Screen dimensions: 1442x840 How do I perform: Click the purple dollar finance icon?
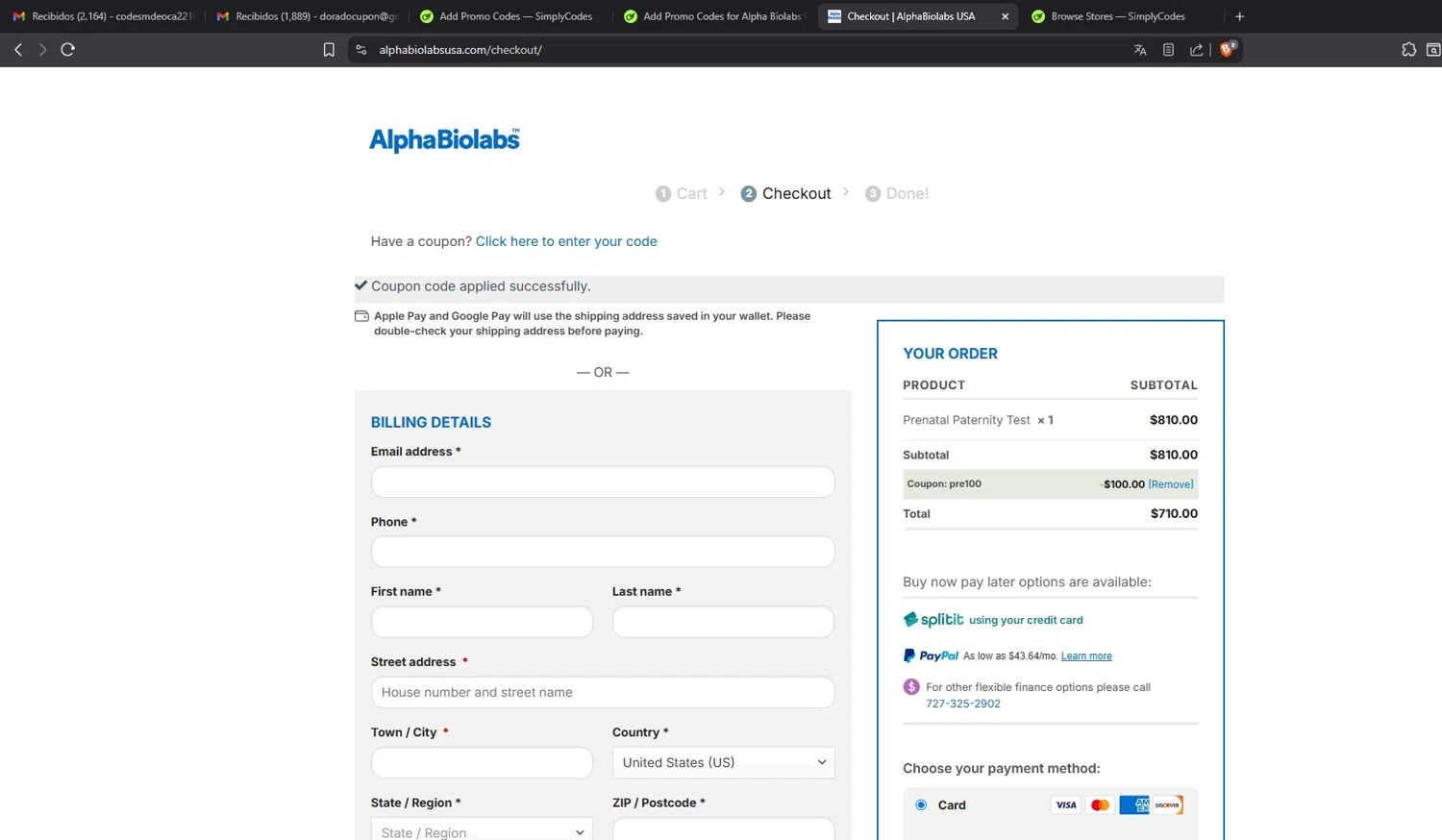click(911, 687)
